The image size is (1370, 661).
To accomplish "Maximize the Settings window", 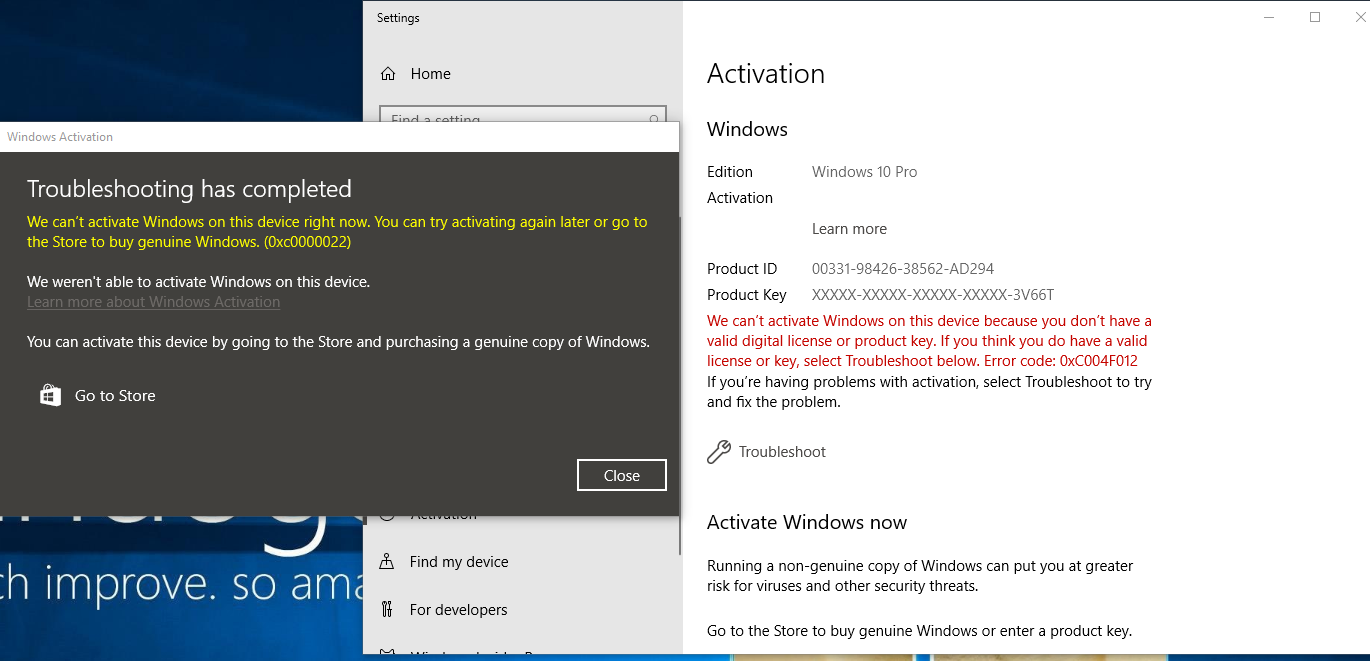I will tap(1315, 17).
